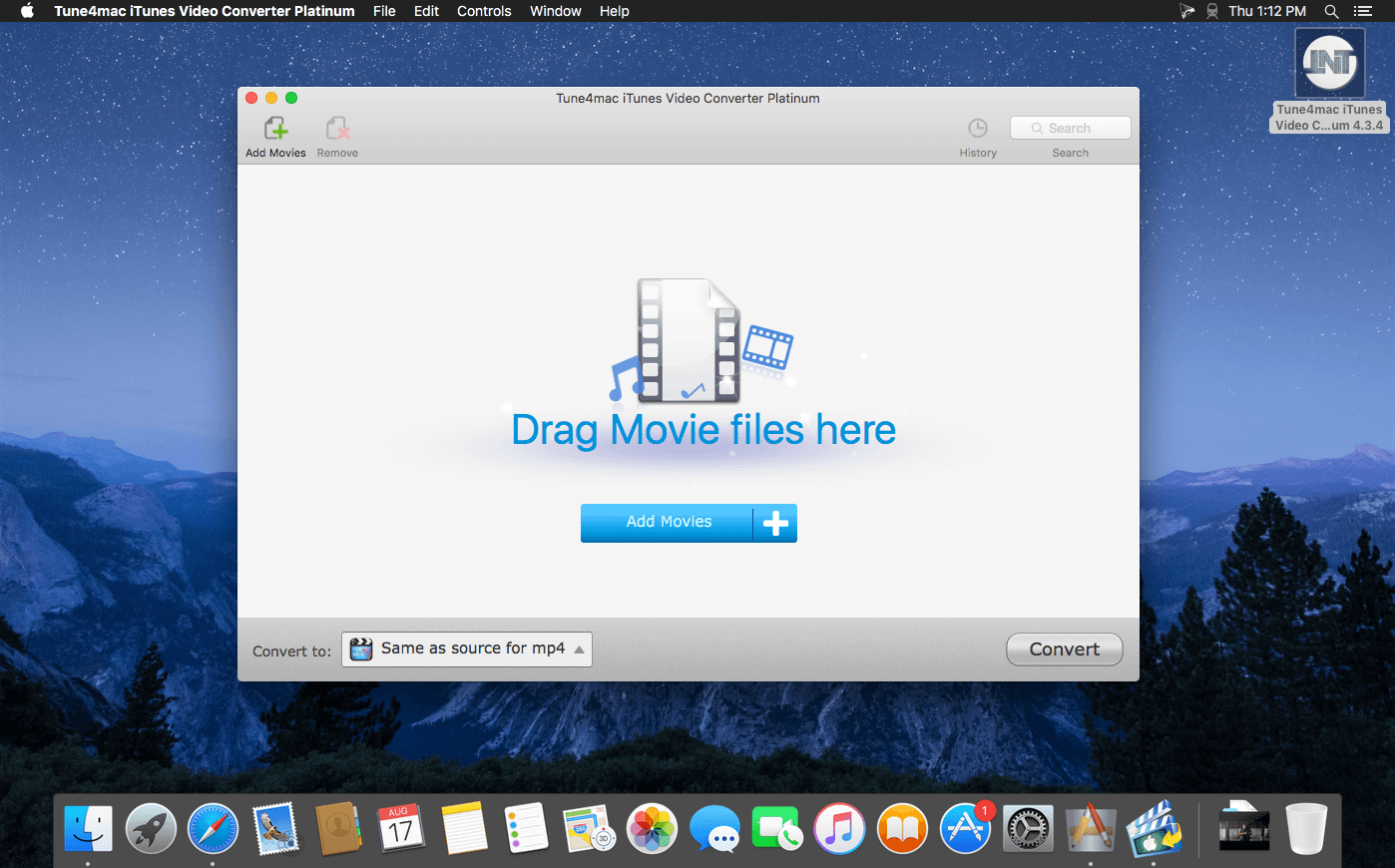This screenshot has width=1395, height=868.
Task: Open the Help menu
Action: coord(615,11)
